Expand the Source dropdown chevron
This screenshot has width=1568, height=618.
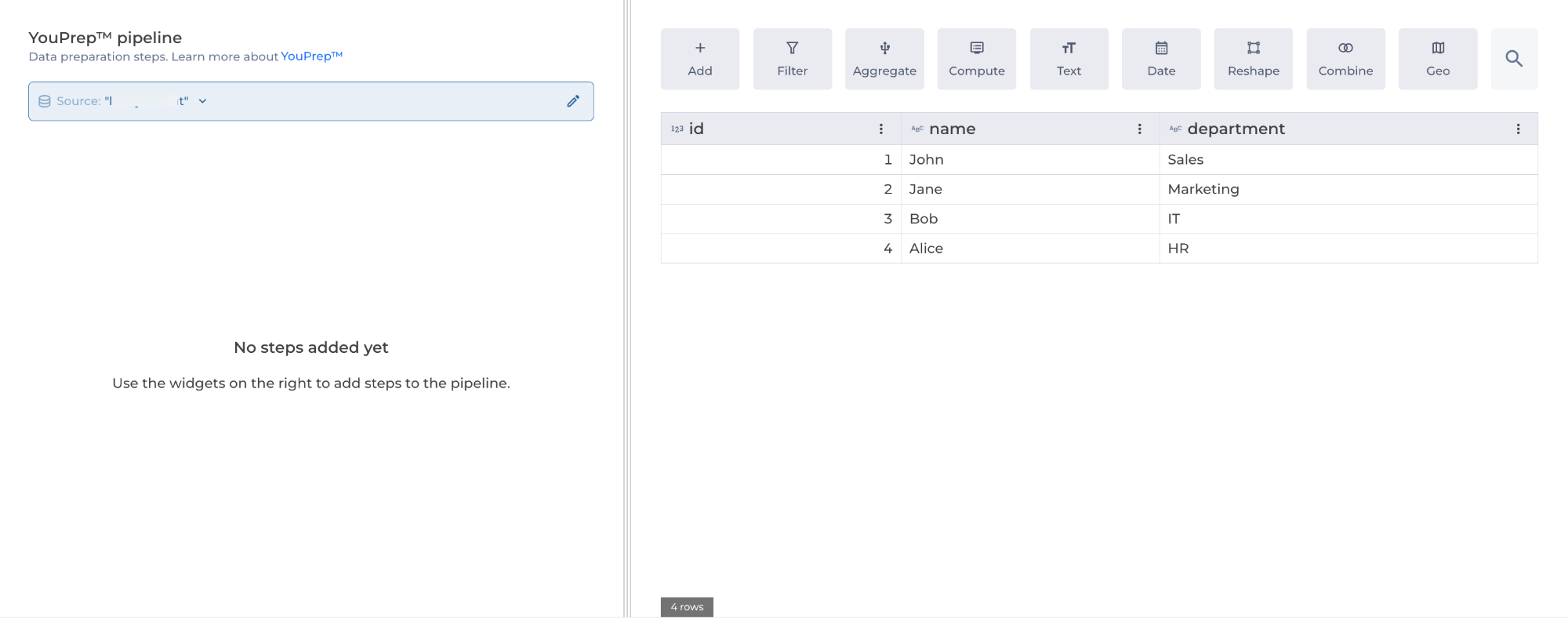pos(202,101)
